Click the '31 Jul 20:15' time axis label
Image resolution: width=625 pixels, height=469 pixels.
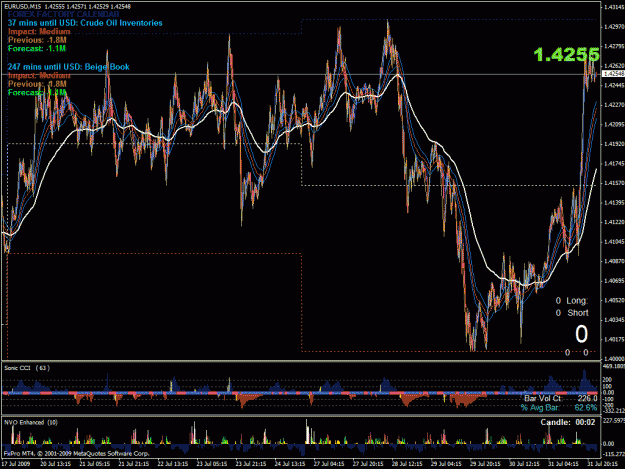tap(603, 464)
